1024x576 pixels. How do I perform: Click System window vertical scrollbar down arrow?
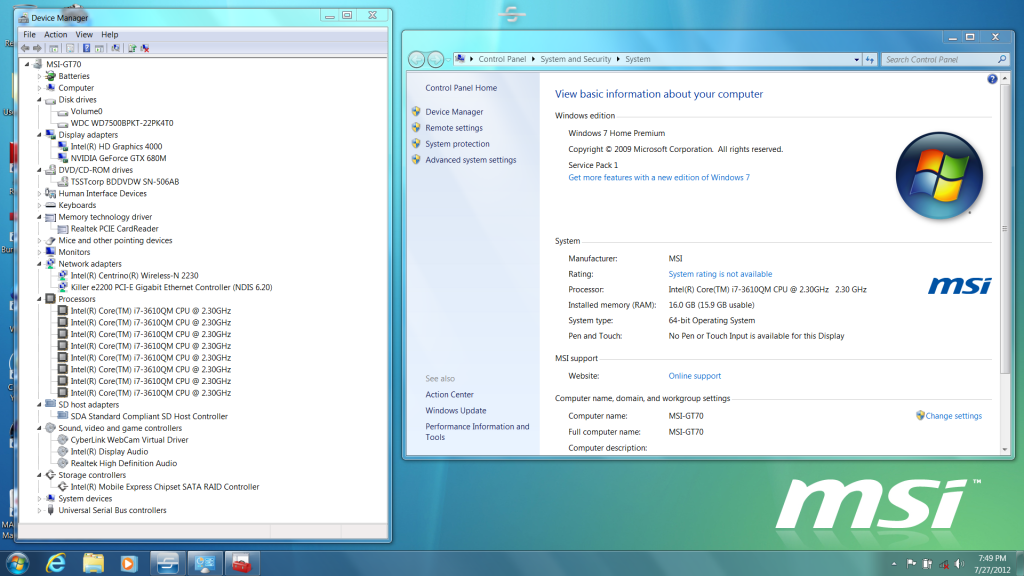click(1004, 449)
